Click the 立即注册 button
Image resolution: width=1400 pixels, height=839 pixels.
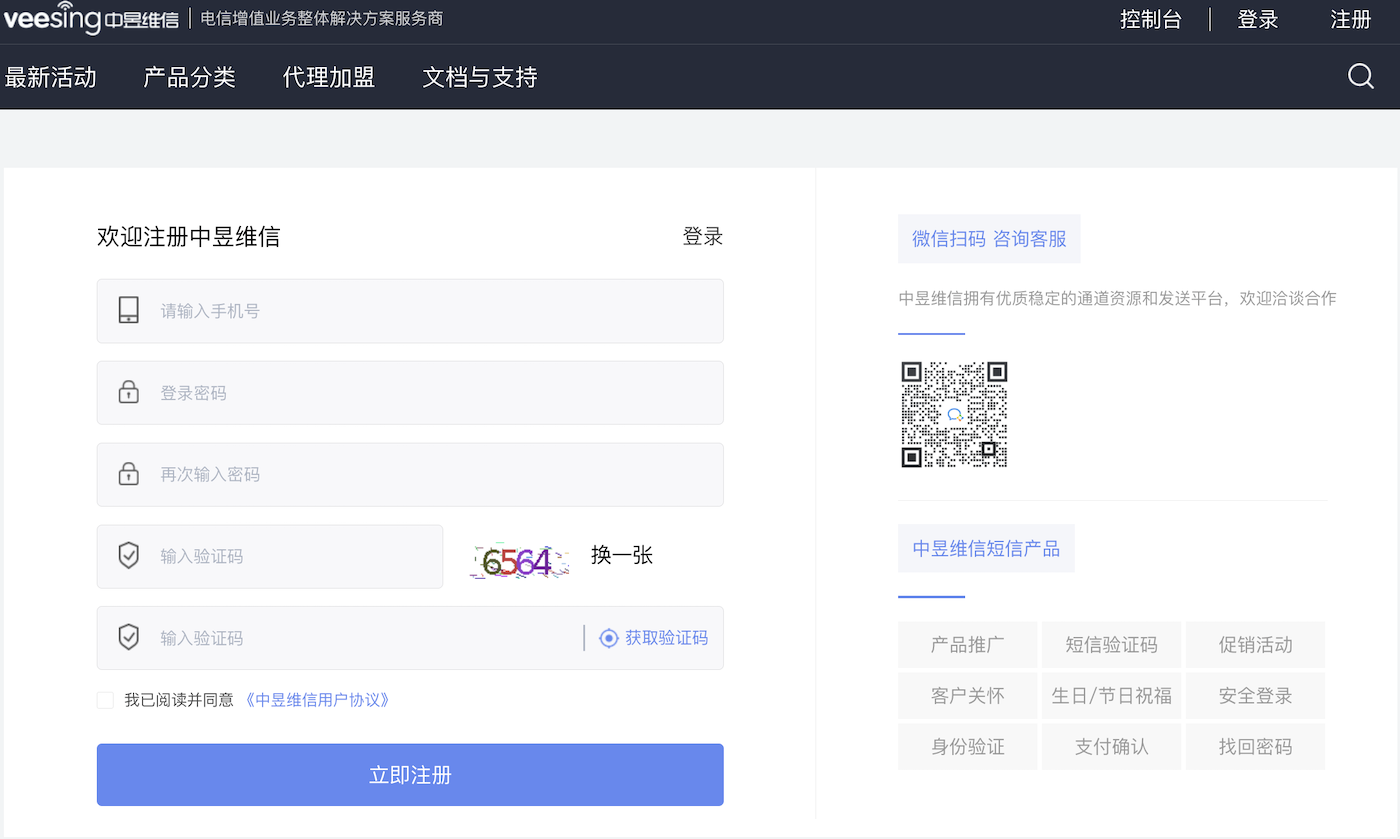pos(410,774)
